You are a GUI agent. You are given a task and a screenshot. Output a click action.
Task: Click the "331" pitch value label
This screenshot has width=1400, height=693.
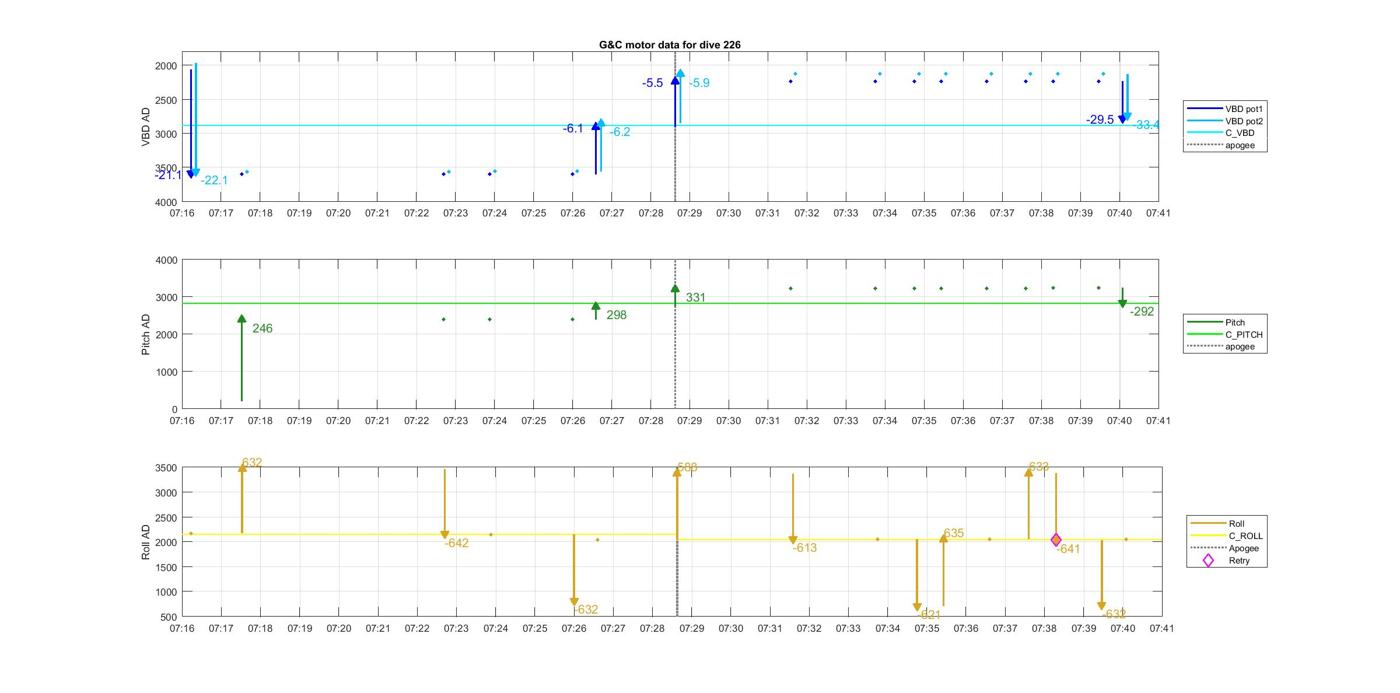[x=696, y=298]
